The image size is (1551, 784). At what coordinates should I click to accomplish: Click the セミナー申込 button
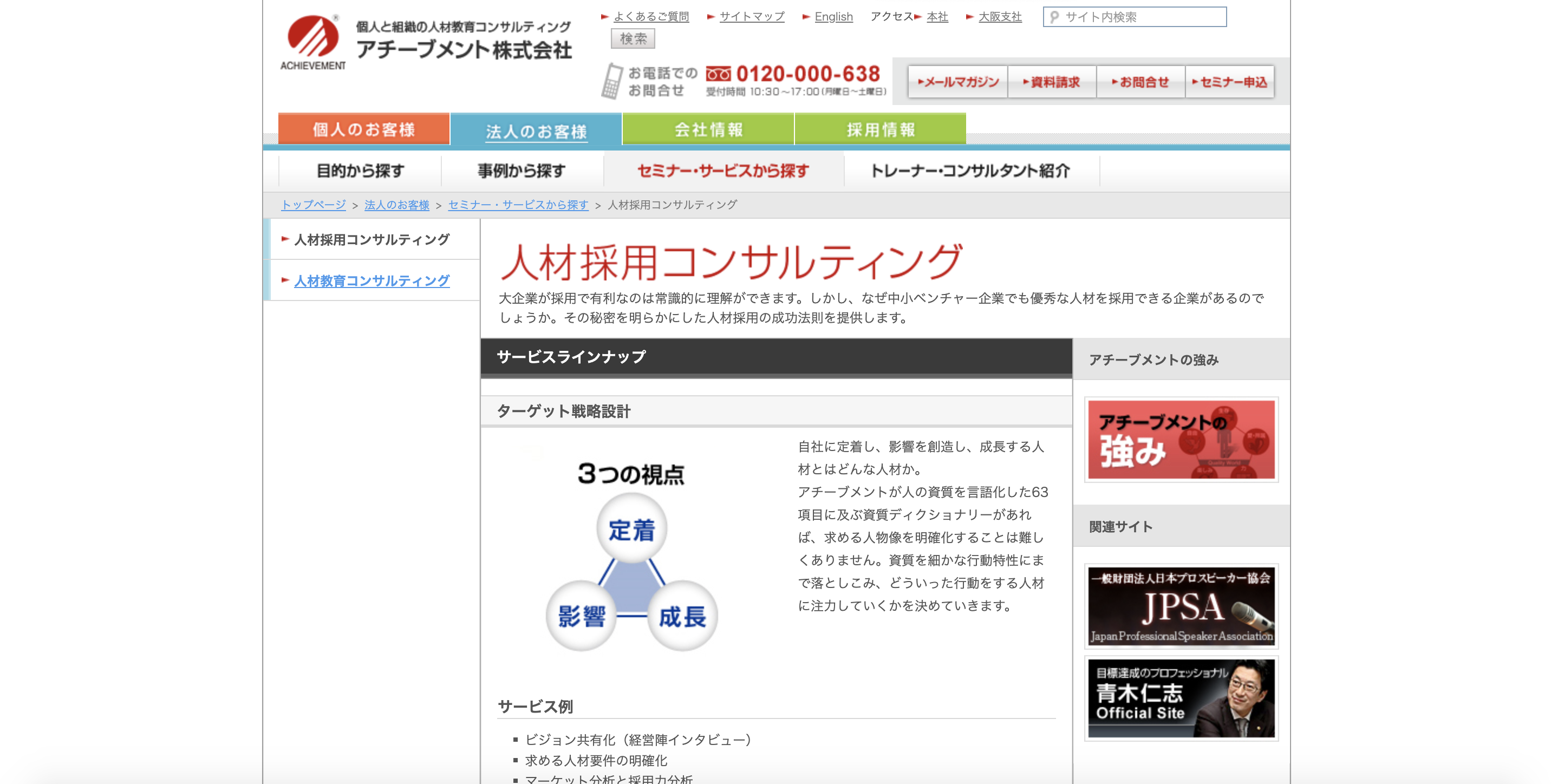[x=1229, y=82]
